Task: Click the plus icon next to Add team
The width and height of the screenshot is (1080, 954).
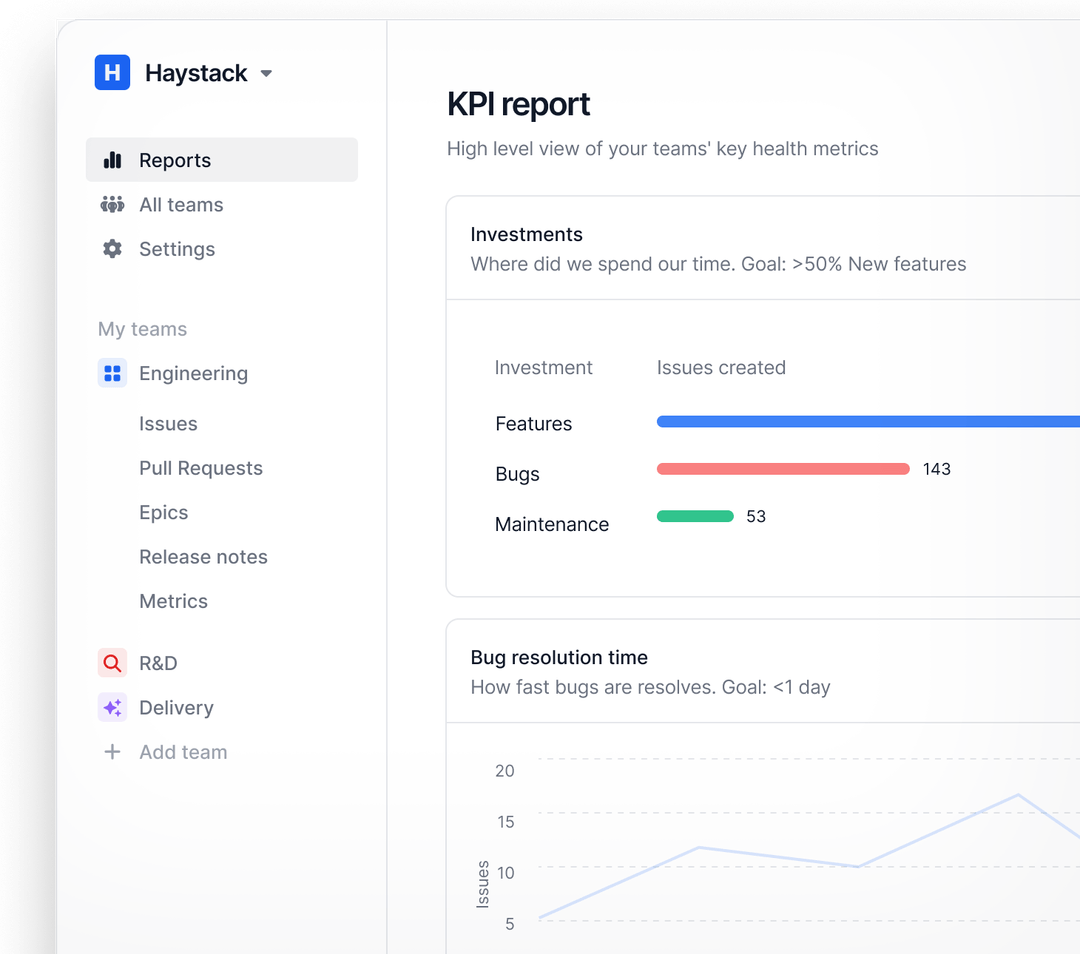Action: click(112, 752)
